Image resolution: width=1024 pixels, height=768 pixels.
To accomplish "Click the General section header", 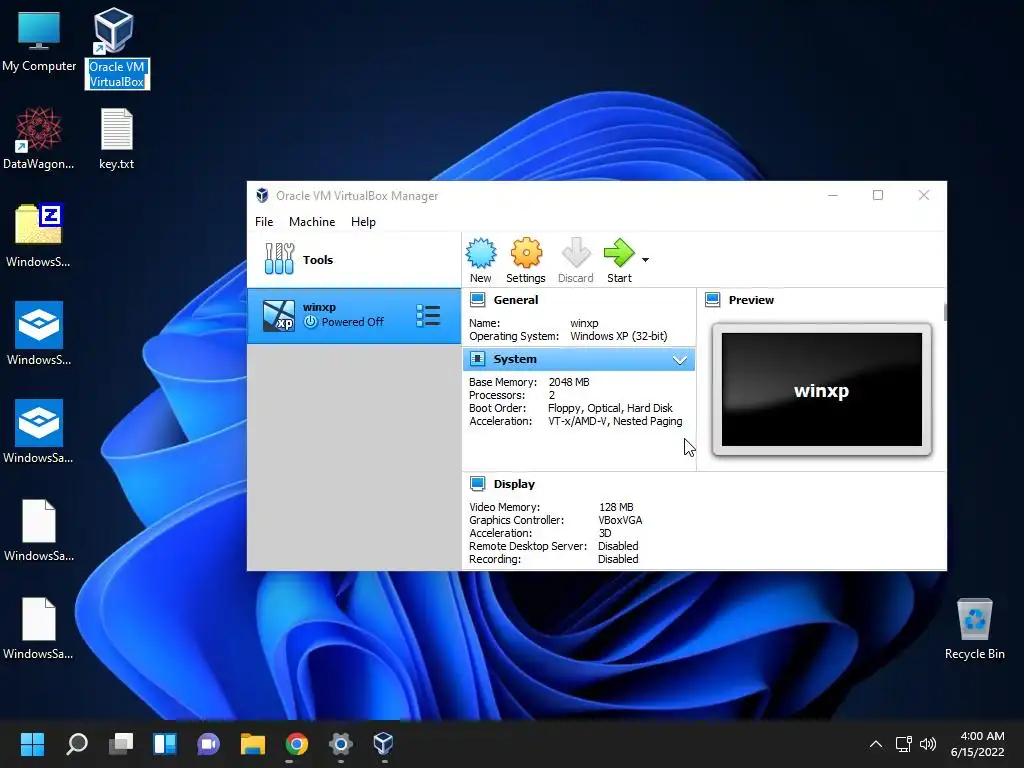I will 515,300.
